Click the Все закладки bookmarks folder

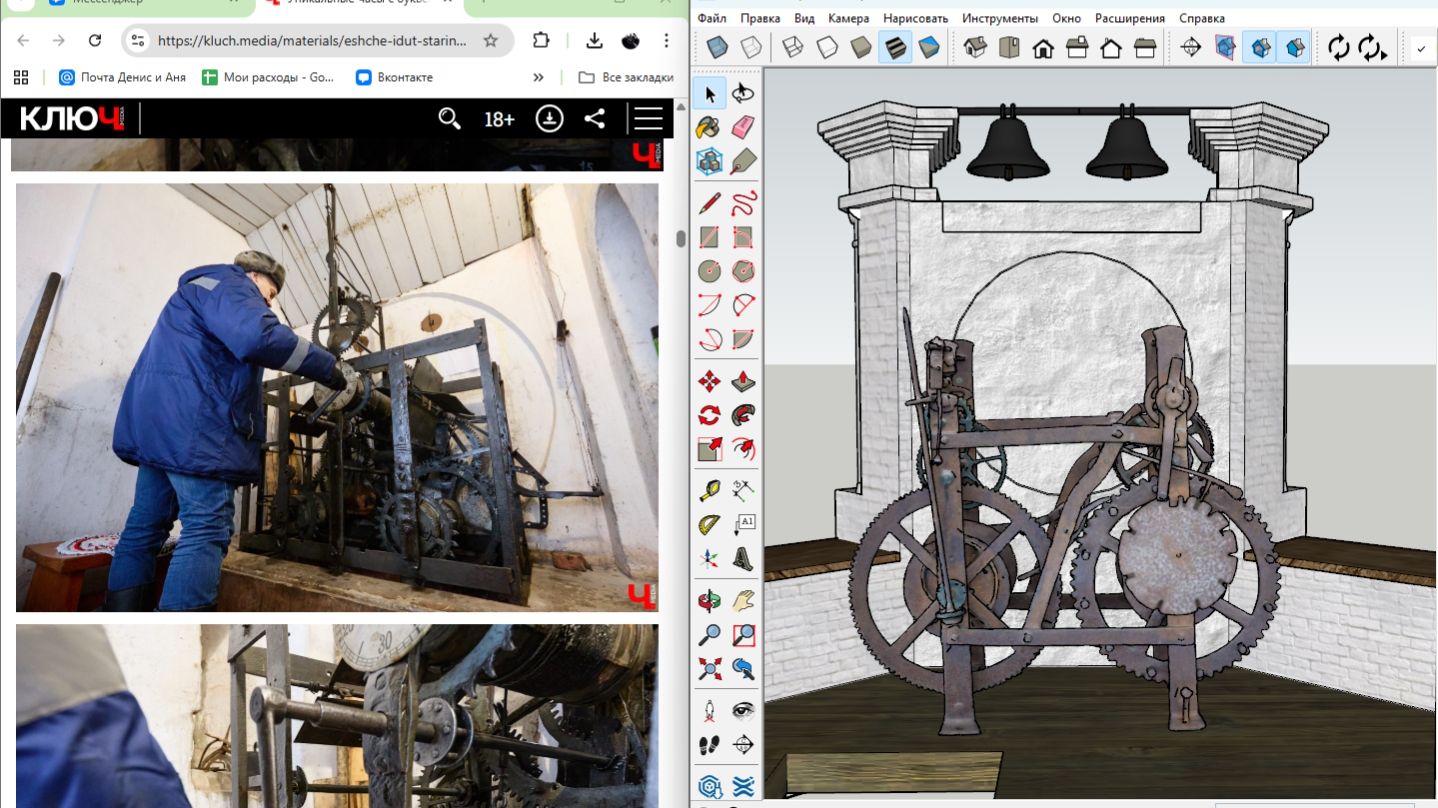tap(626, 77)
